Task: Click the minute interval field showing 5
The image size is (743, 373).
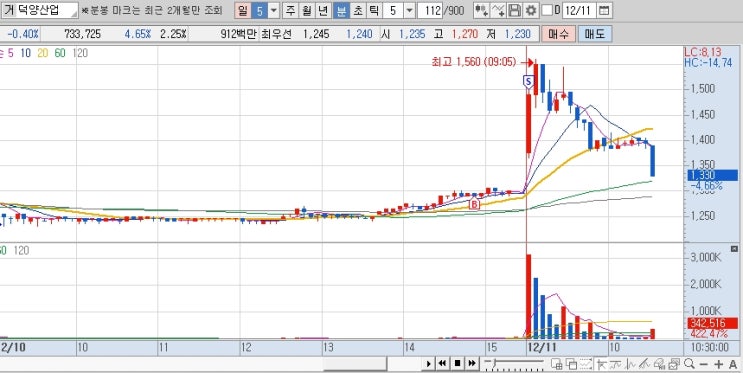Action: coord(393,10)
